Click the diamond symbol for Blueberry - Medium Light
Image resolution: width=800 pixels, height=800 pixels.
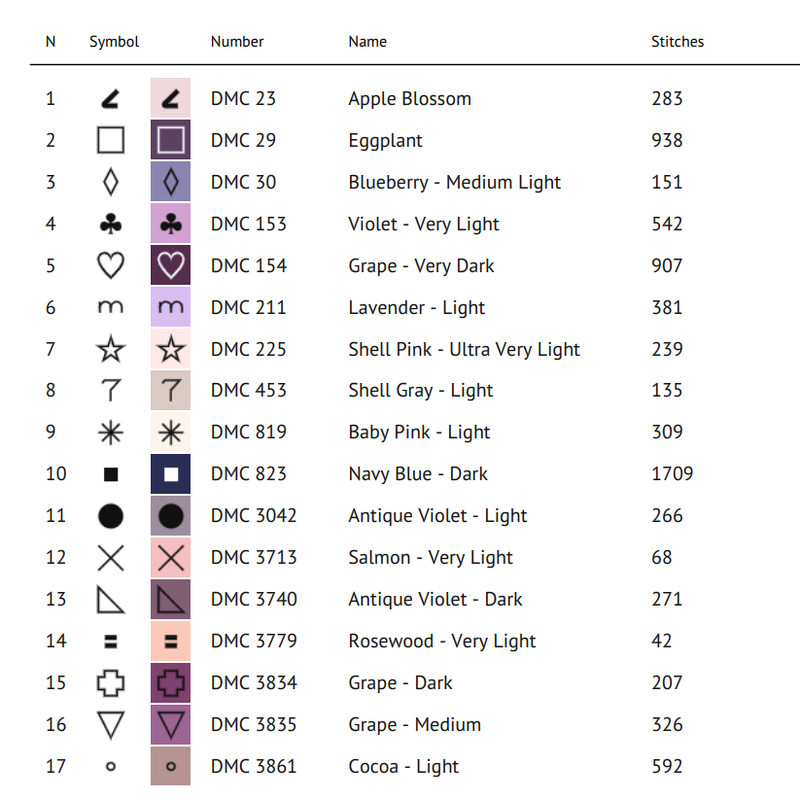[111, 182]
